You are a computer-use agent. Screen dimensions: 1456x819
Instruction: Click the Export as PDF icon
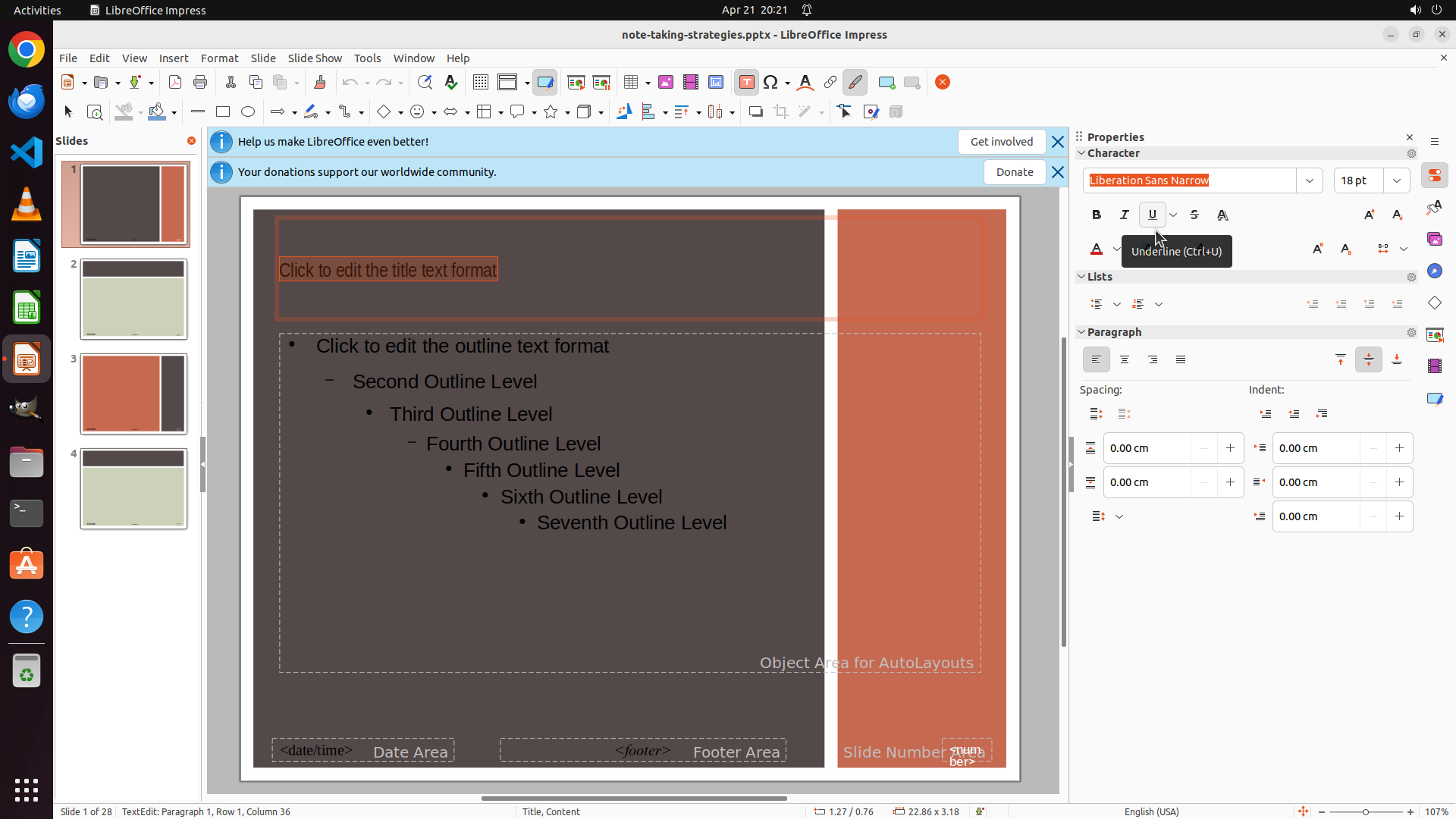(175, 83)
